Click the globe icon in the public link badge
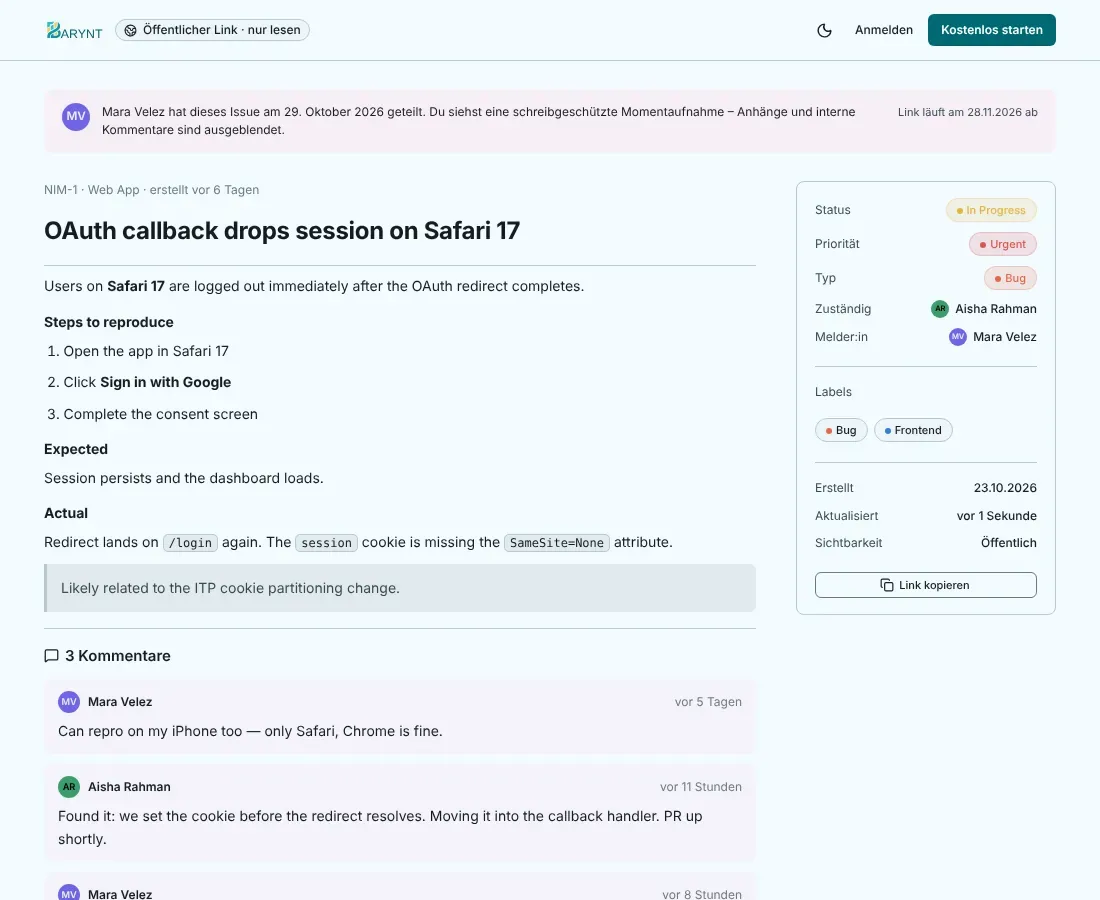This screenshot has width=1100, height=900. [130, 30]
